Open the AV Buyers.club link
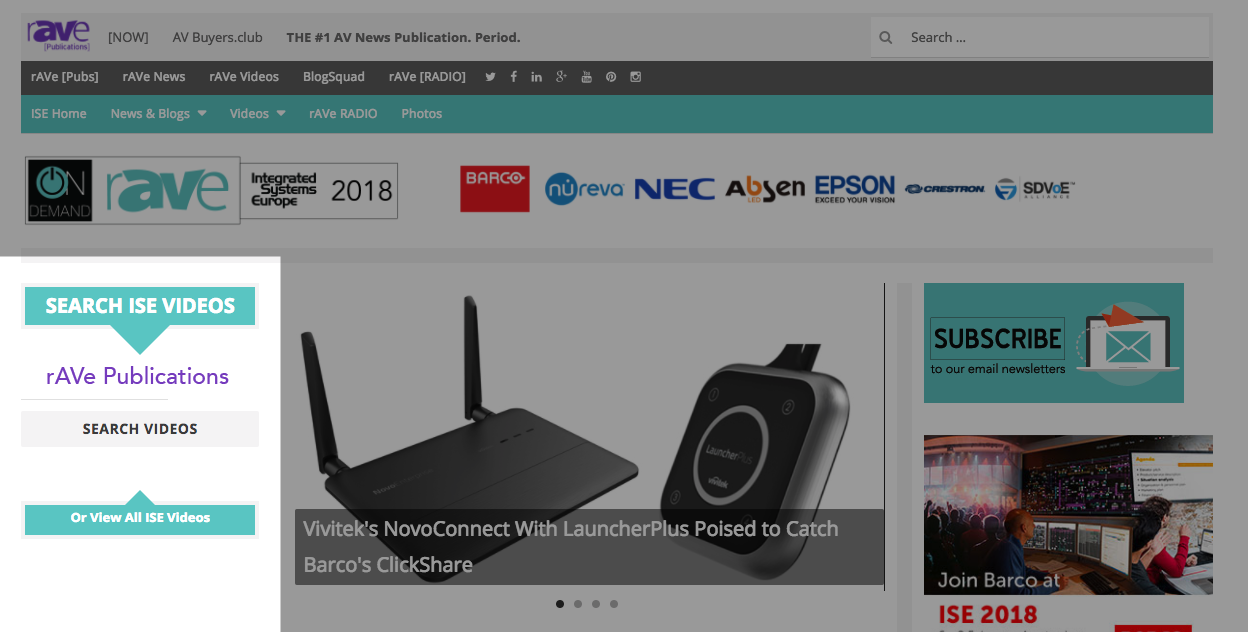The width and height of the screenshot is (1248, 632). click(x=217, y=38)
